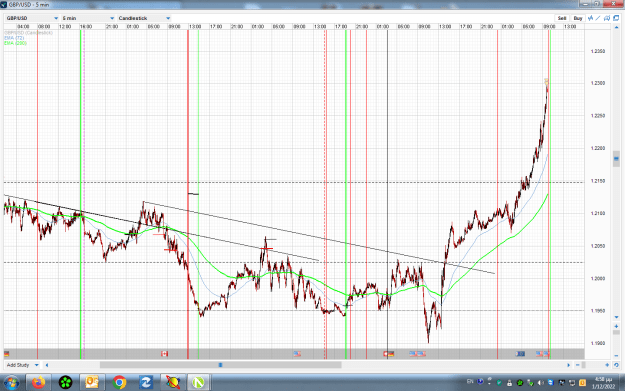Open the indicators zigzag icon in chart toolbar
625x391 pixels.
pos(590,18)
